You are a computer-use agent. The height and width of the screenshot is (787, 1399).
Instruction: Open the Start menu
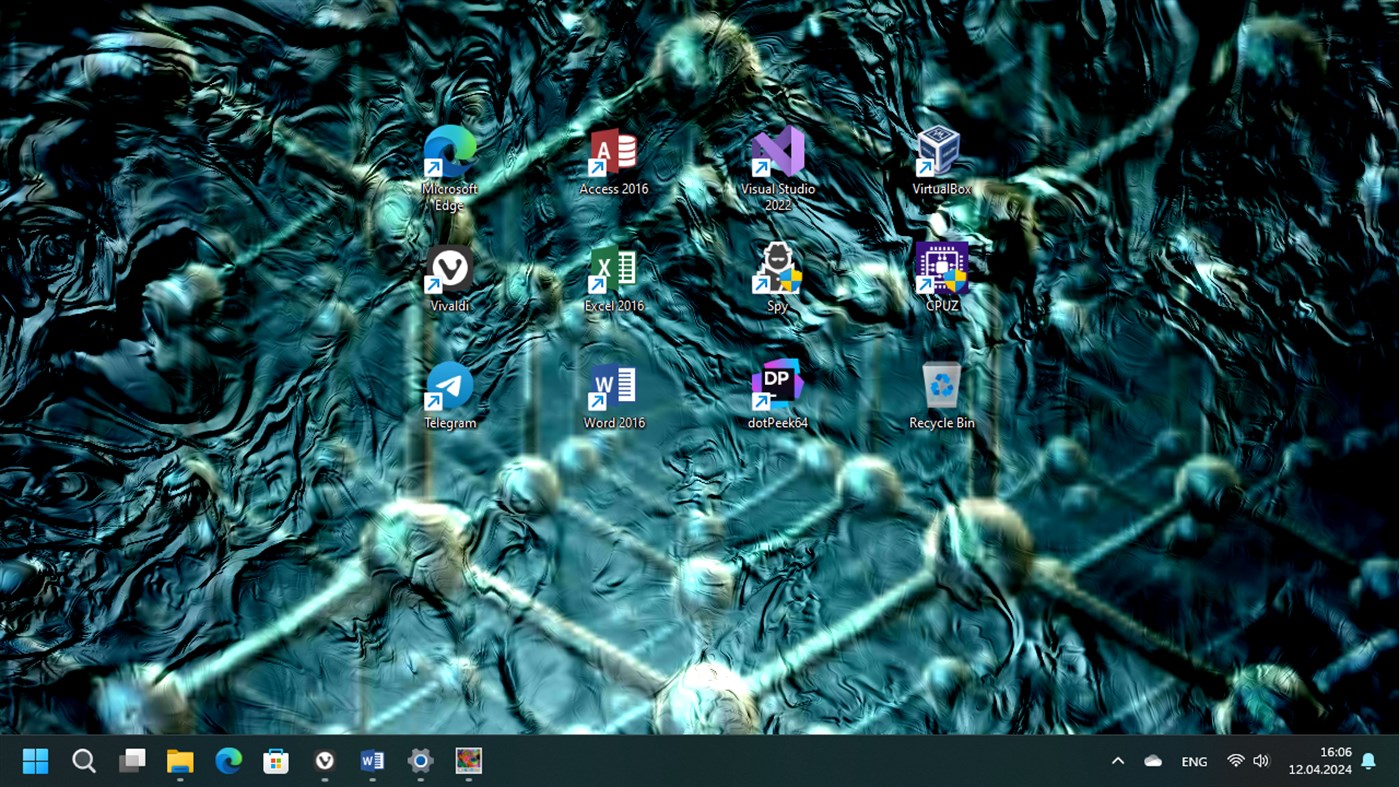click(35, 761)
